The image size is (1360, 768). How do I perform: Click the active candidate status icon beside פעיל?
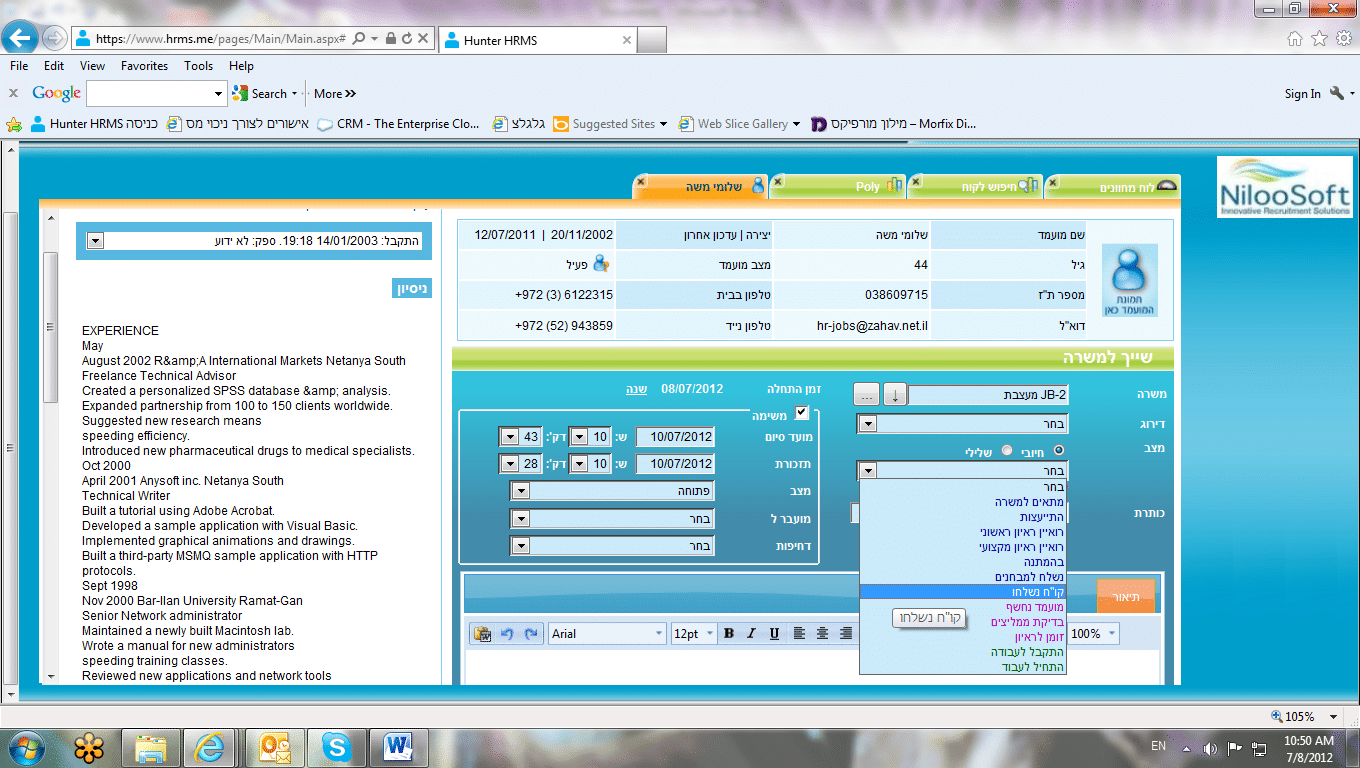pos(601,264)
